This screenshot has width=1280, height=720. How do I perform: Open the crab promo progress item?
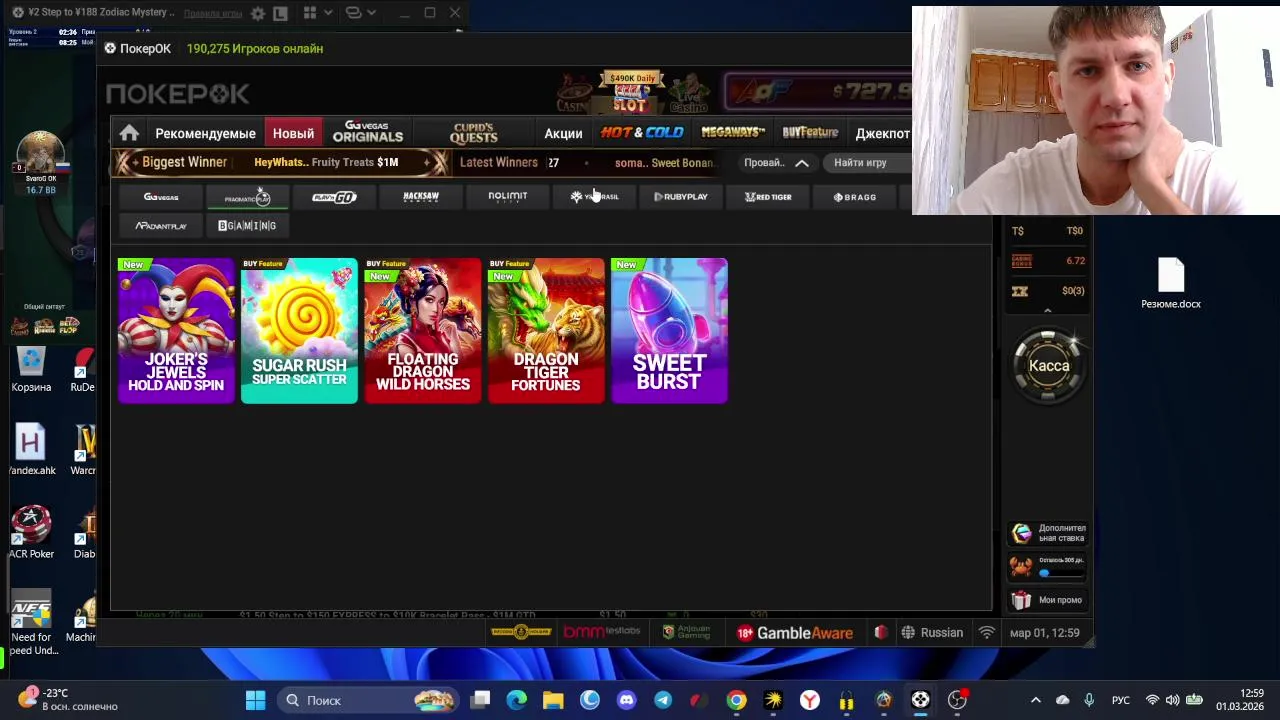tap(1048, 567)
